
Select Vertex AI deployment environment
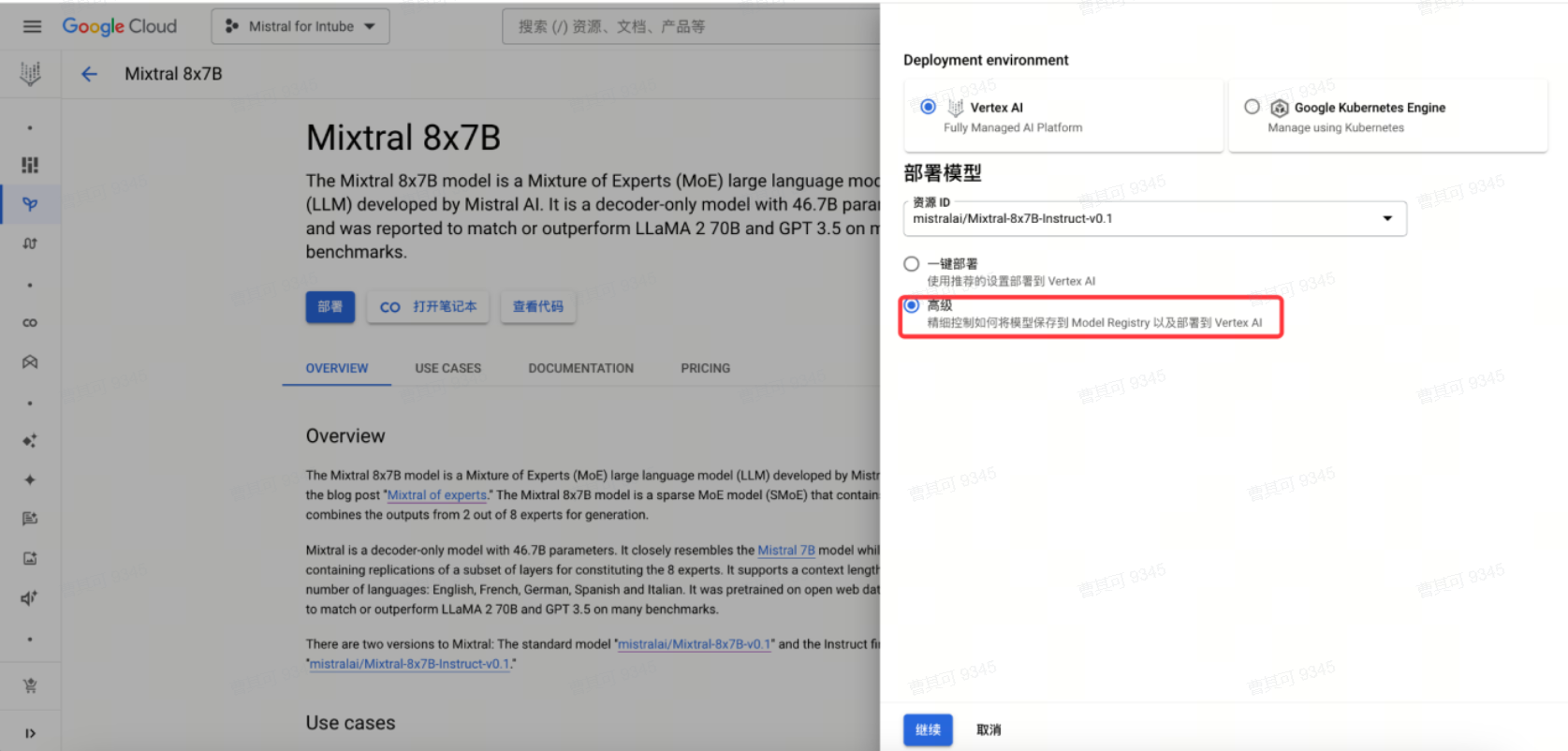click(928, 107)
